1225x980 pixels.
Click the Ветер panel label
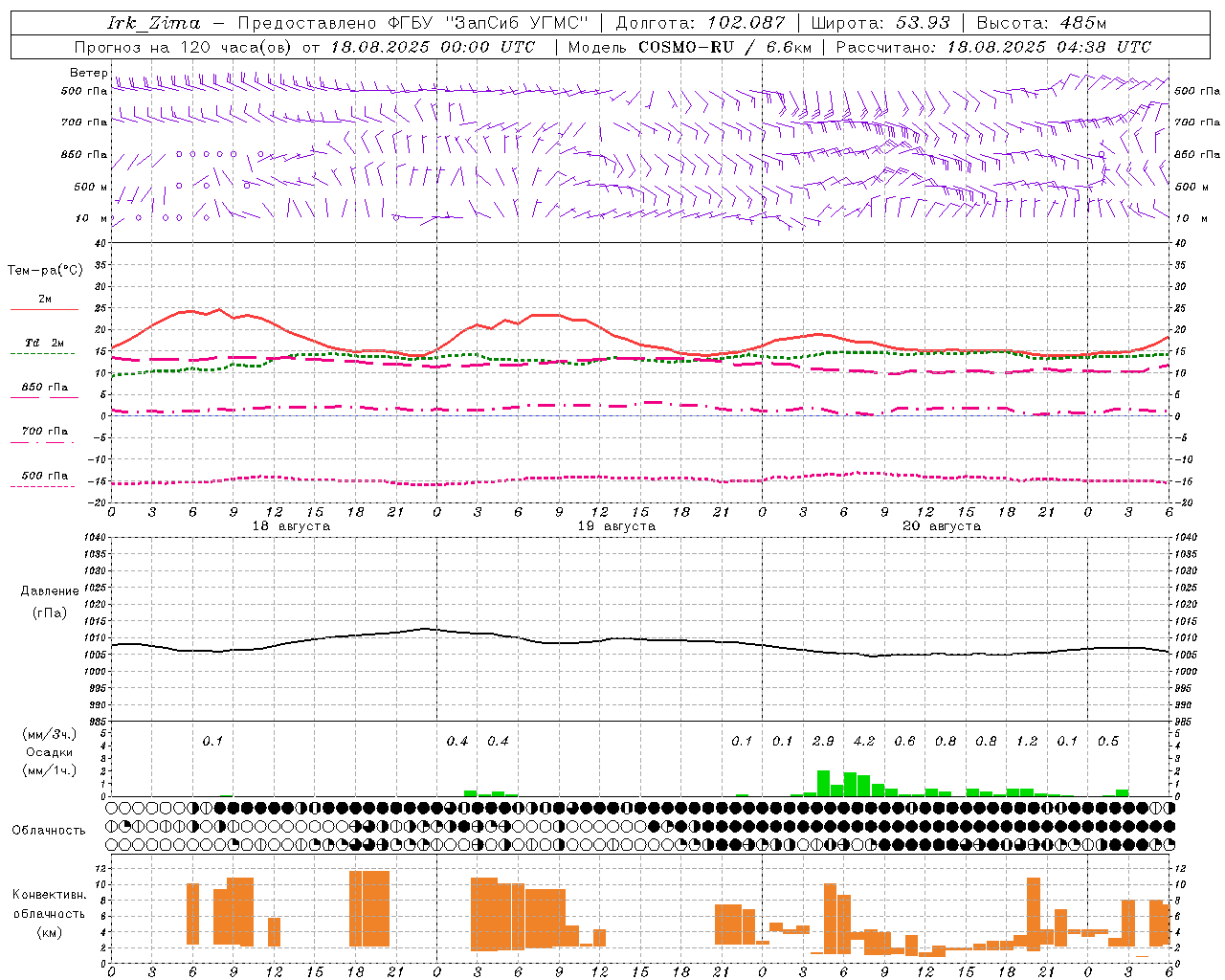tap(88, 73)
